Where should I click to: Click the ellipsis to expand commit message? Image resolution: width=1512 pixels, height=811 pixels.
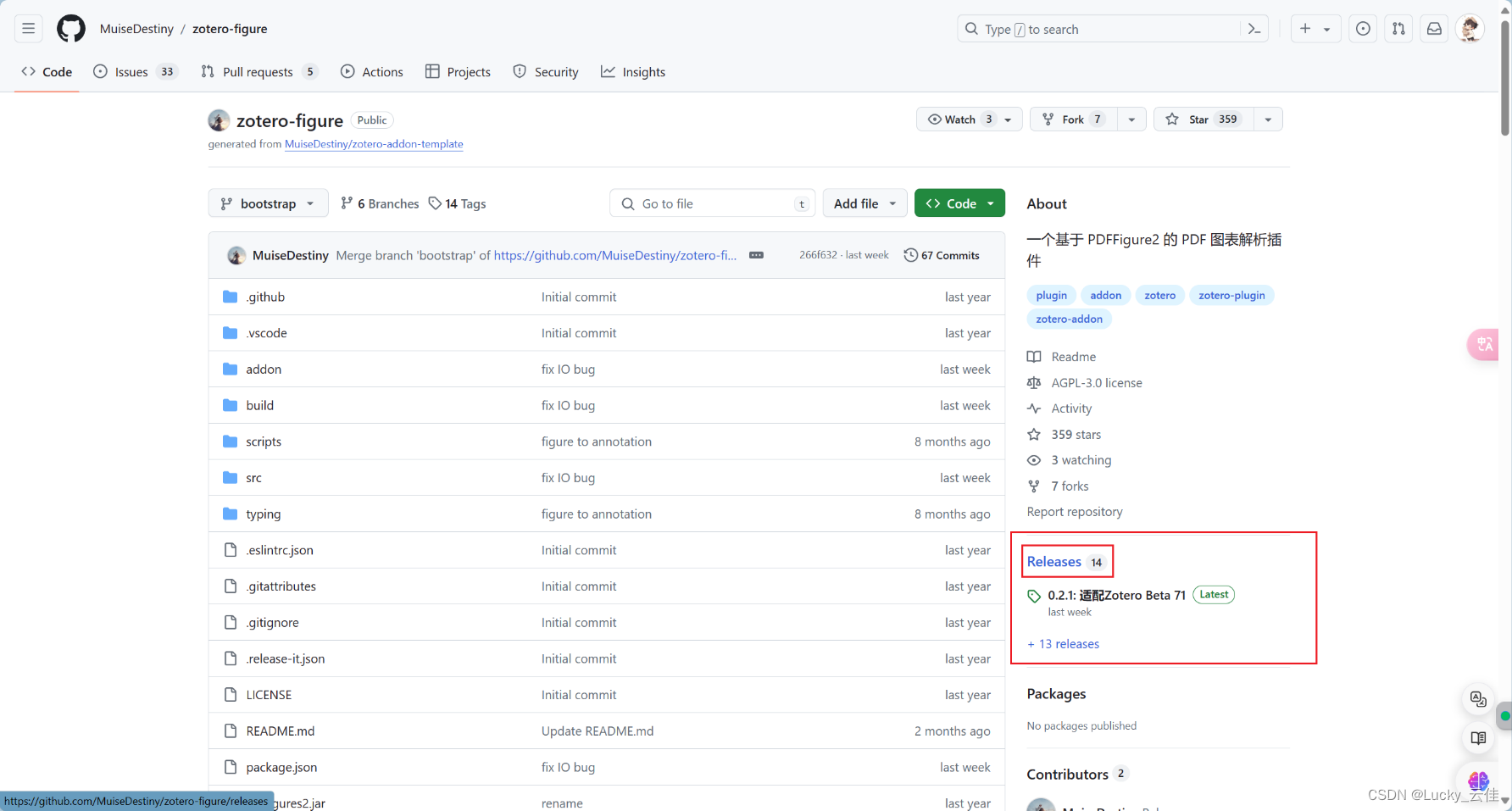point(756,255)
